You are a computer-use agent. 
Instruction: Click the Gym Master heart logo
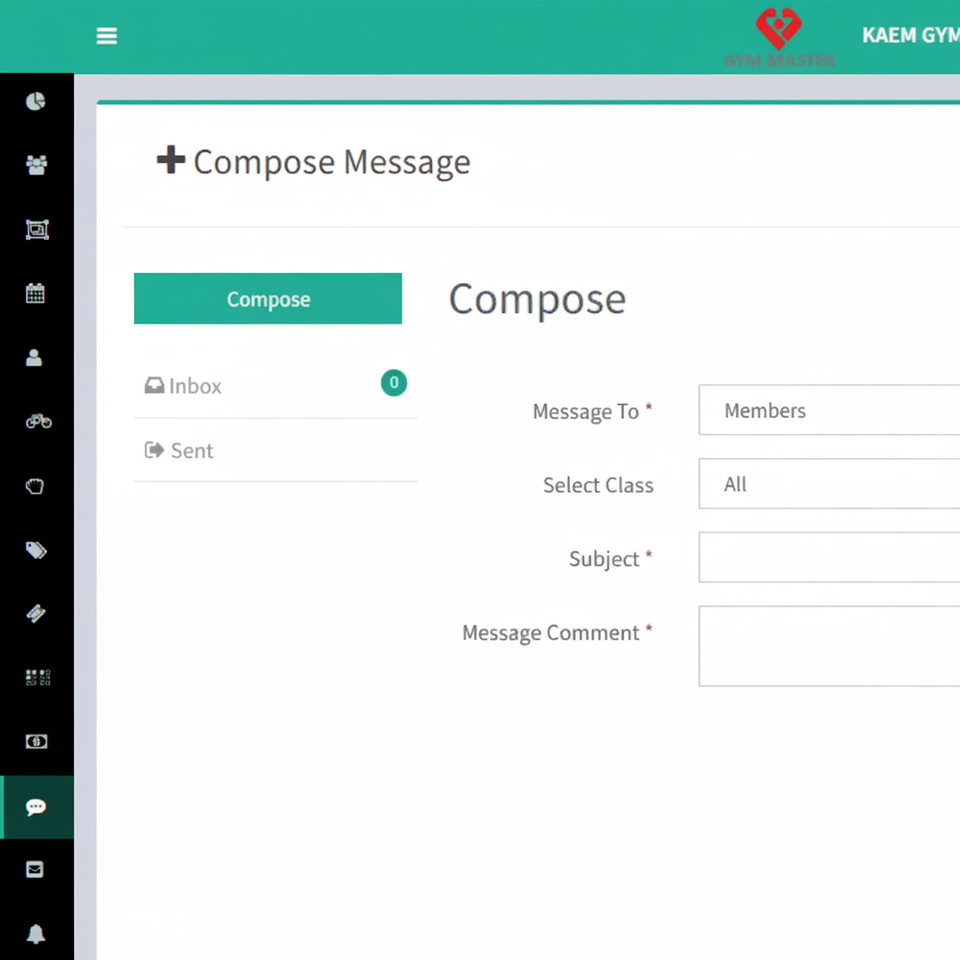coord(779,37)
